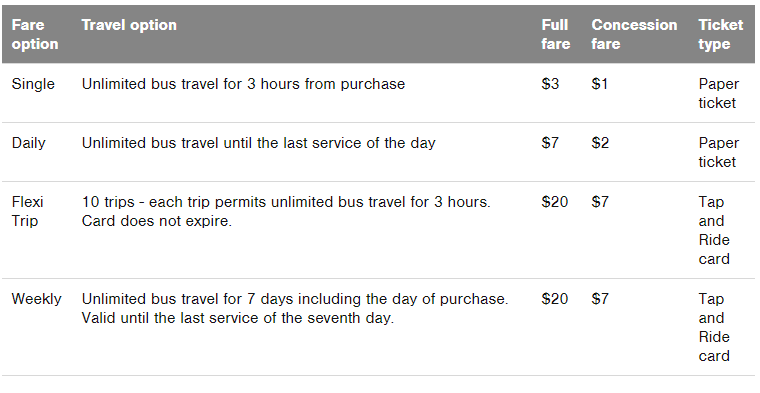Click the $2 concession fare for Daily
The height and width of the screenshot is (393, 760).
(x=600, y=143)
